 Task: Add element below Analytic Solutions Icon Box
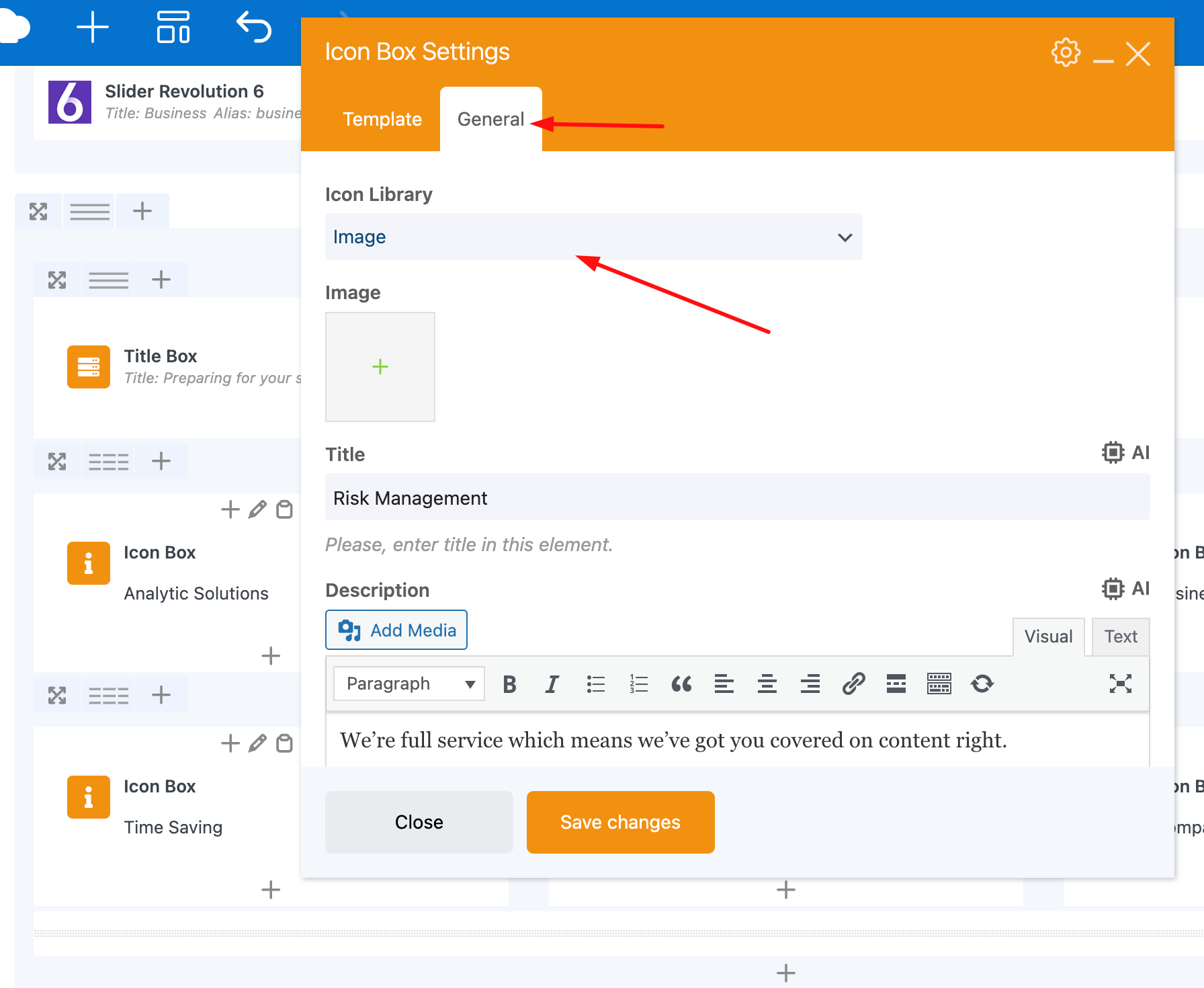271,656
